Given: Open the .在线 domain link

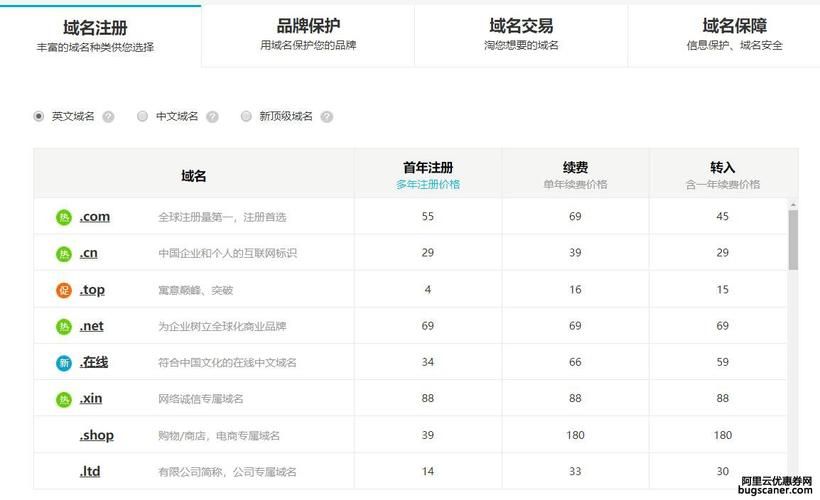Looking at the screenshot, I should 94,362.
